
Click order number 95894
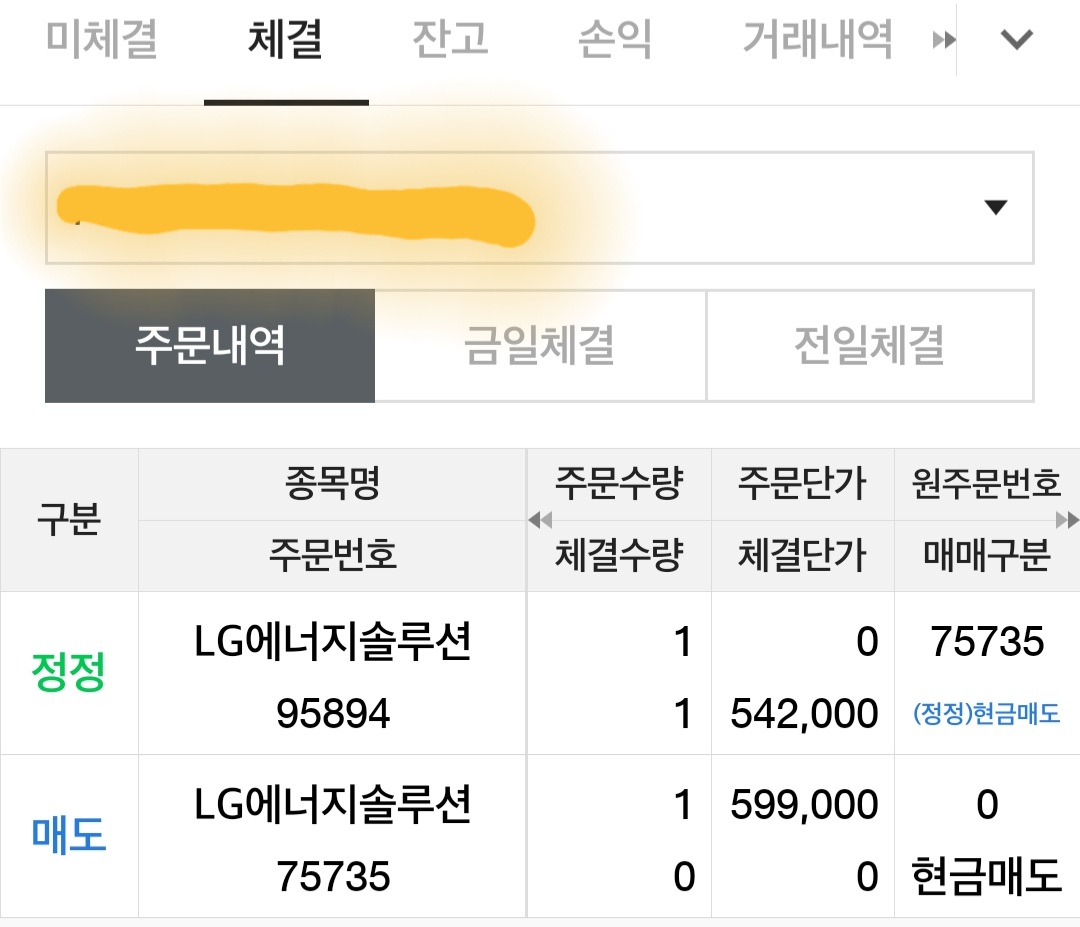click(x=333, y=713)
